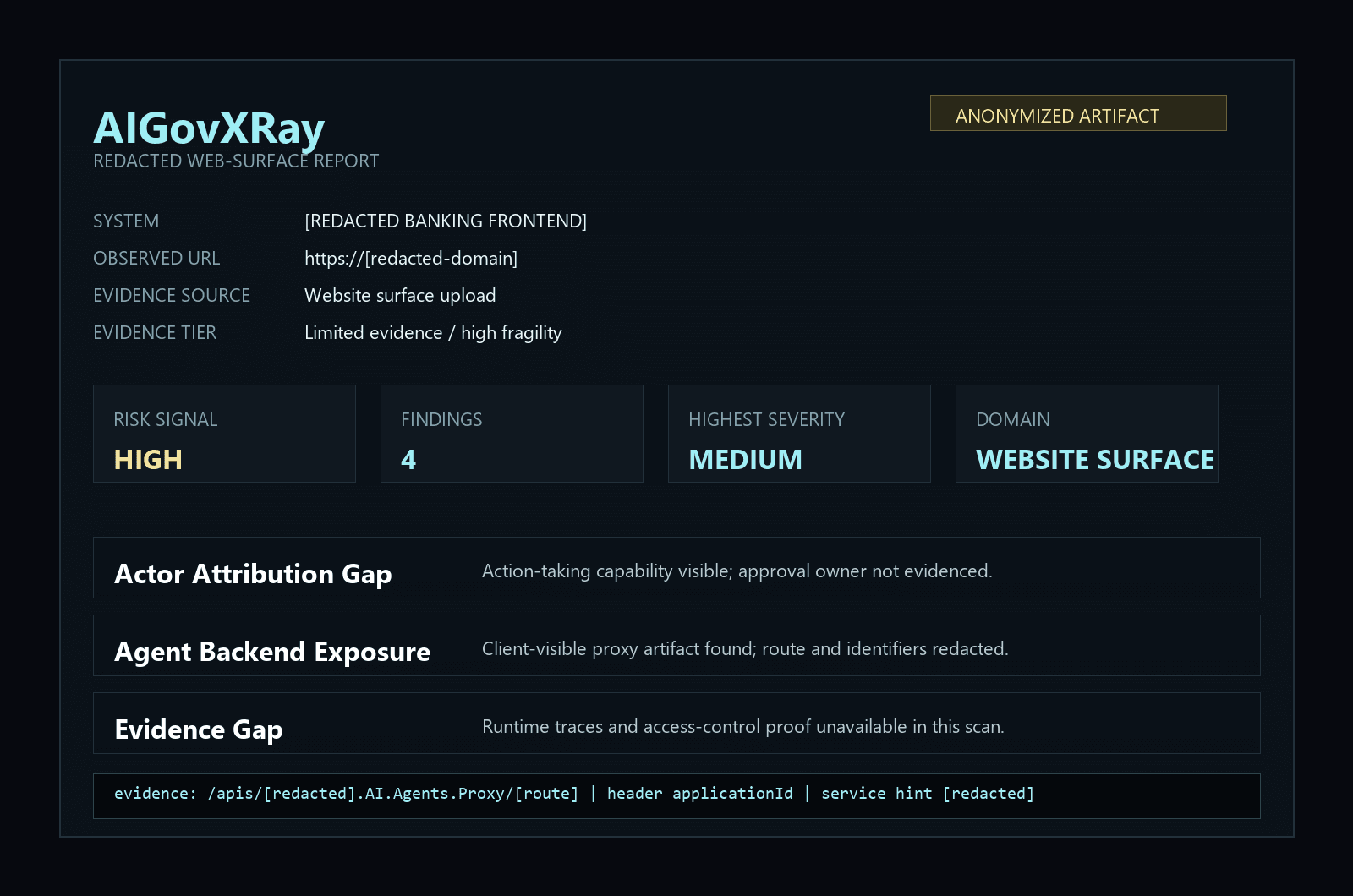Click the ANONYMIZED ARTIFACT badge
Screen dimensions: 1353x896
pyautogui.click(x=1078, y=113)
